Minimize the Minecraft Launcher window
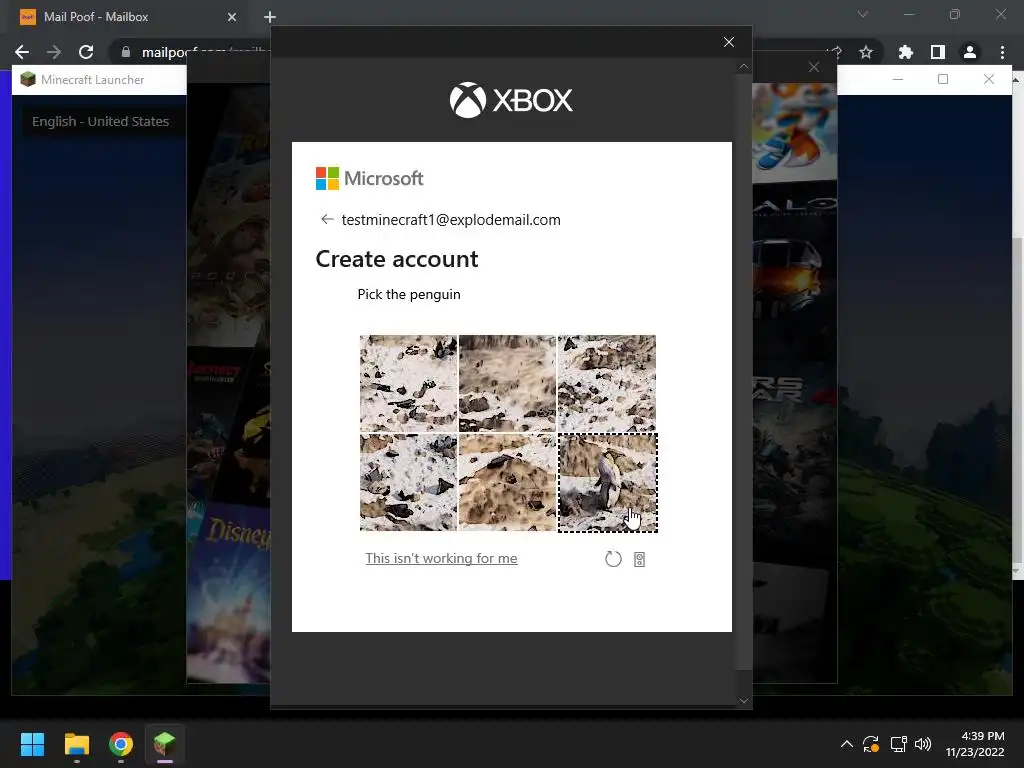1024x768 pixels. [898, 79]
